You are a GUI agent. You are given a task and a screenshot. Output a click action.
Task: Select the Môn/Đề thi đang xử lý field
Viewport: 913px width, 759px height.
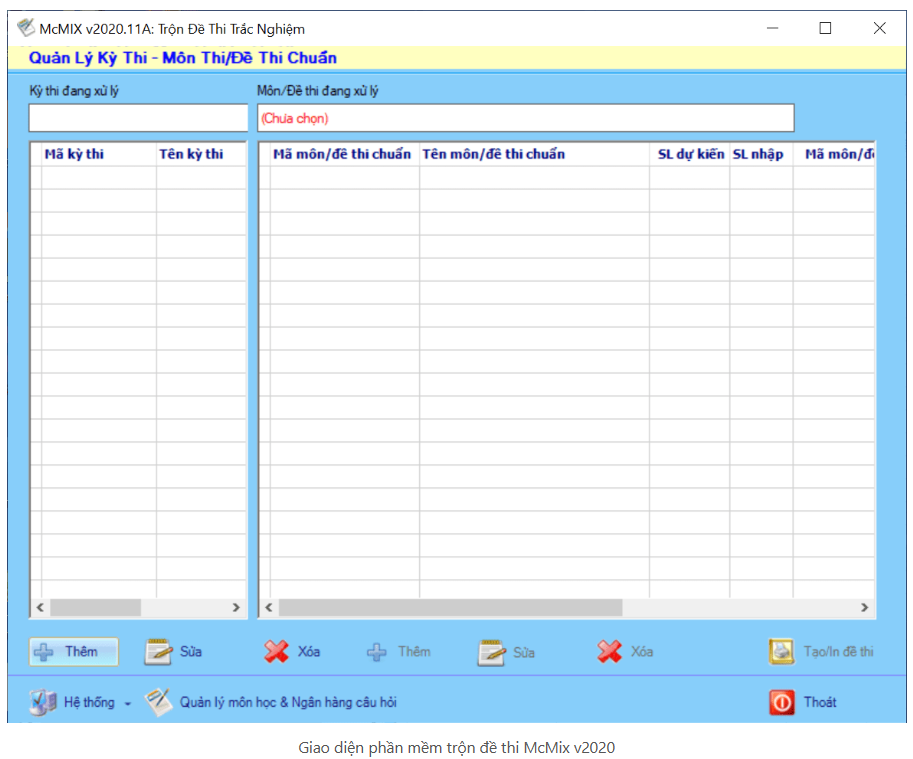525,118
